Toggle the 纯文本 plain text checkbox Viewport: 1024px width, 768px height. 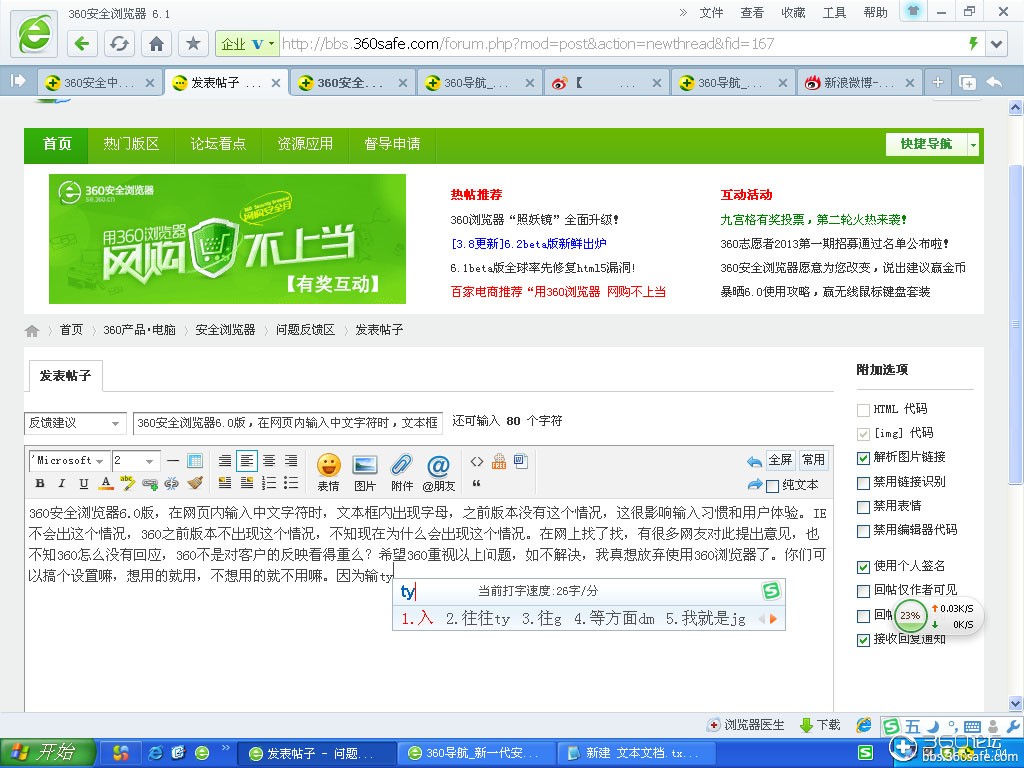(772, 486)
